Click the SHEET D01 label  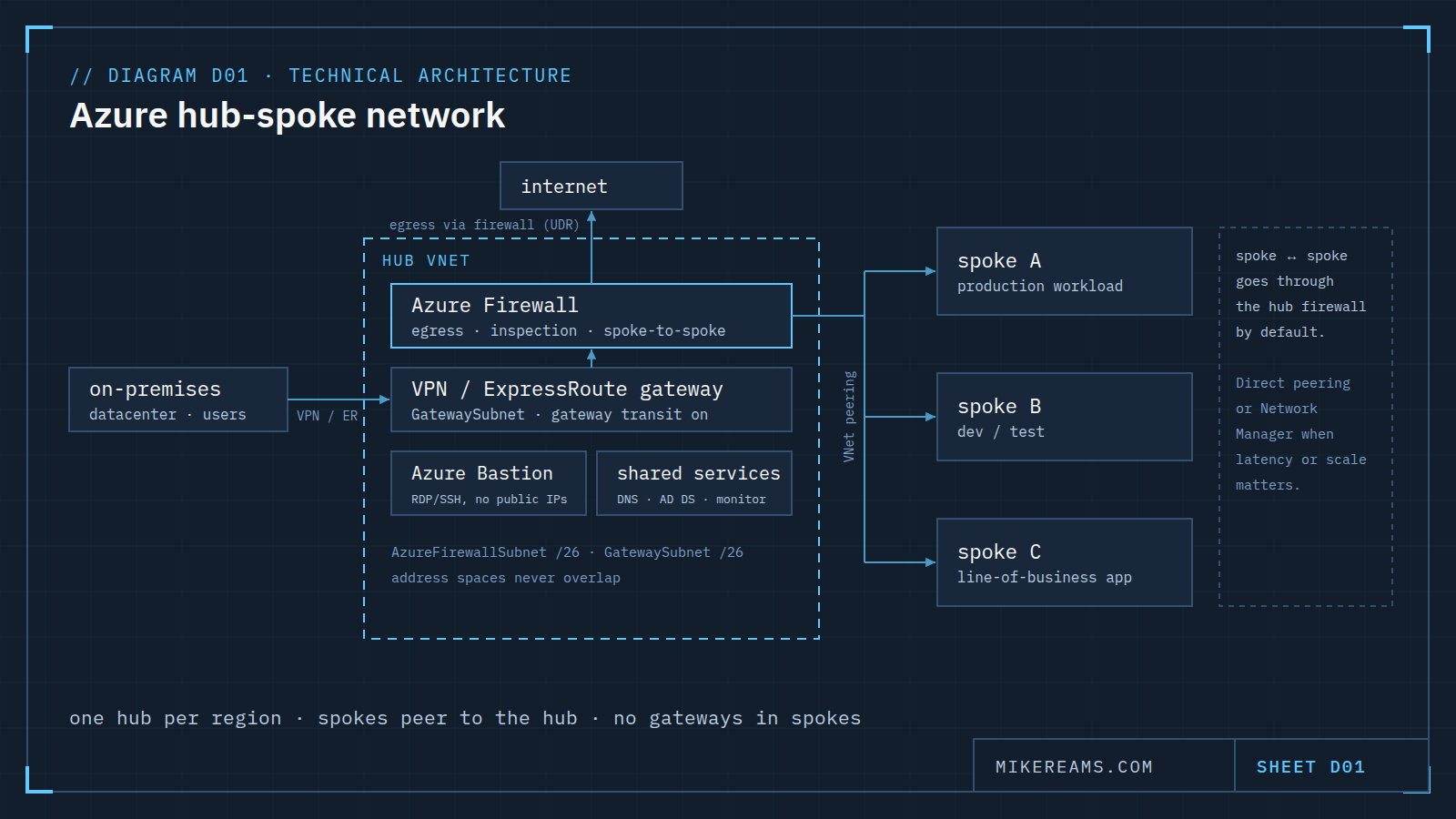[x=1310, y=767]
